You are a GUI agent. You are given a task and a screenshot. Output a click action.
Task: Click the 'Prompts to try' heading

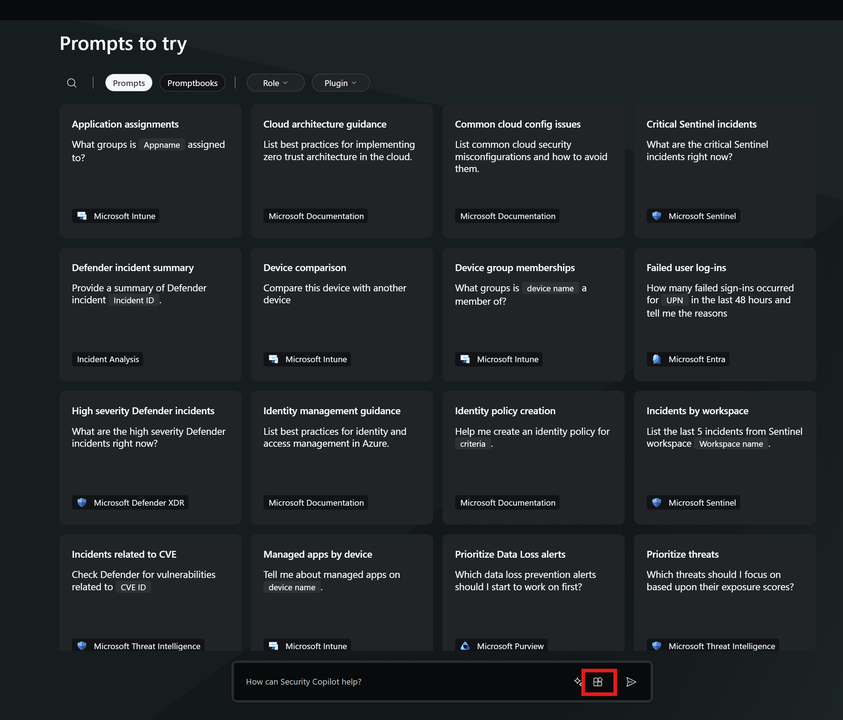point(123,44)
